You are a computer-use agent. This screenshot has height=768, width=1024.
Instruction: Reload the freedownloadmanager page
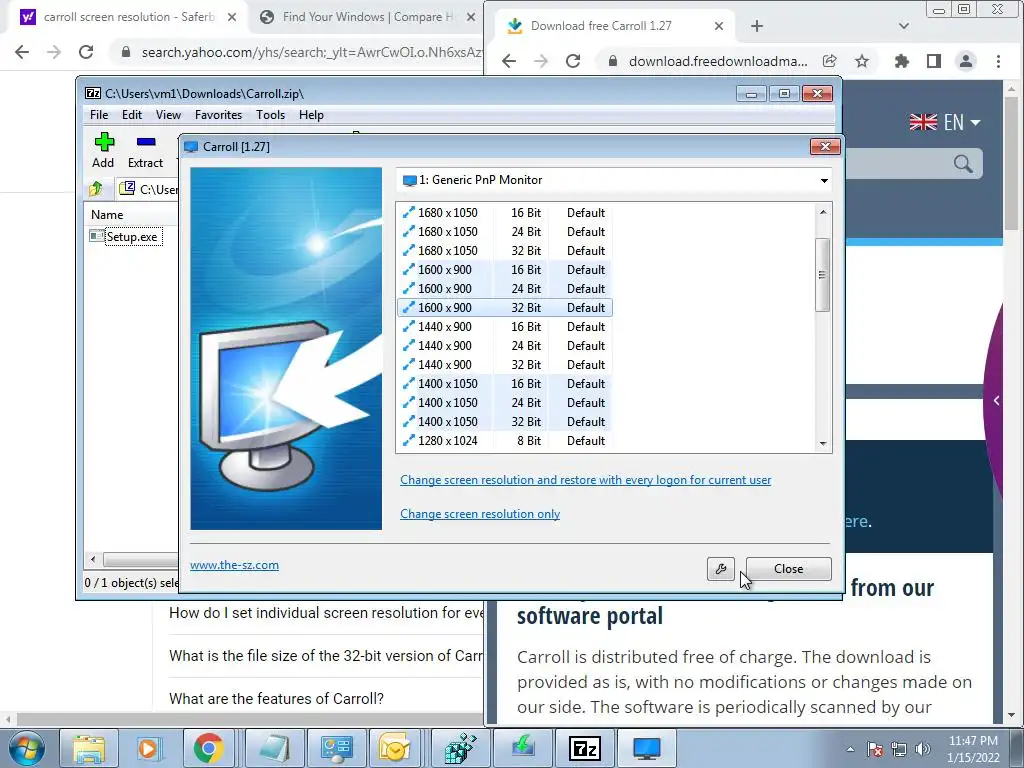[573, 61]
